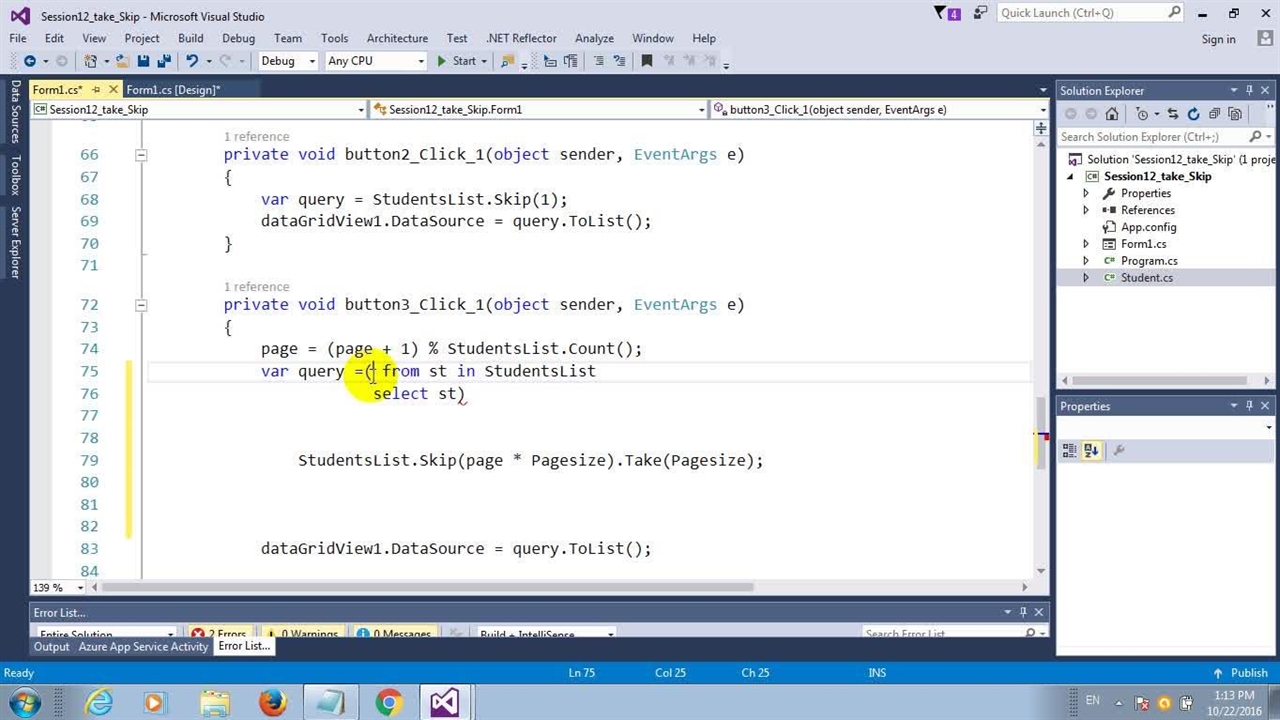Toggle the 0 Messages filter button

(394, 634)
